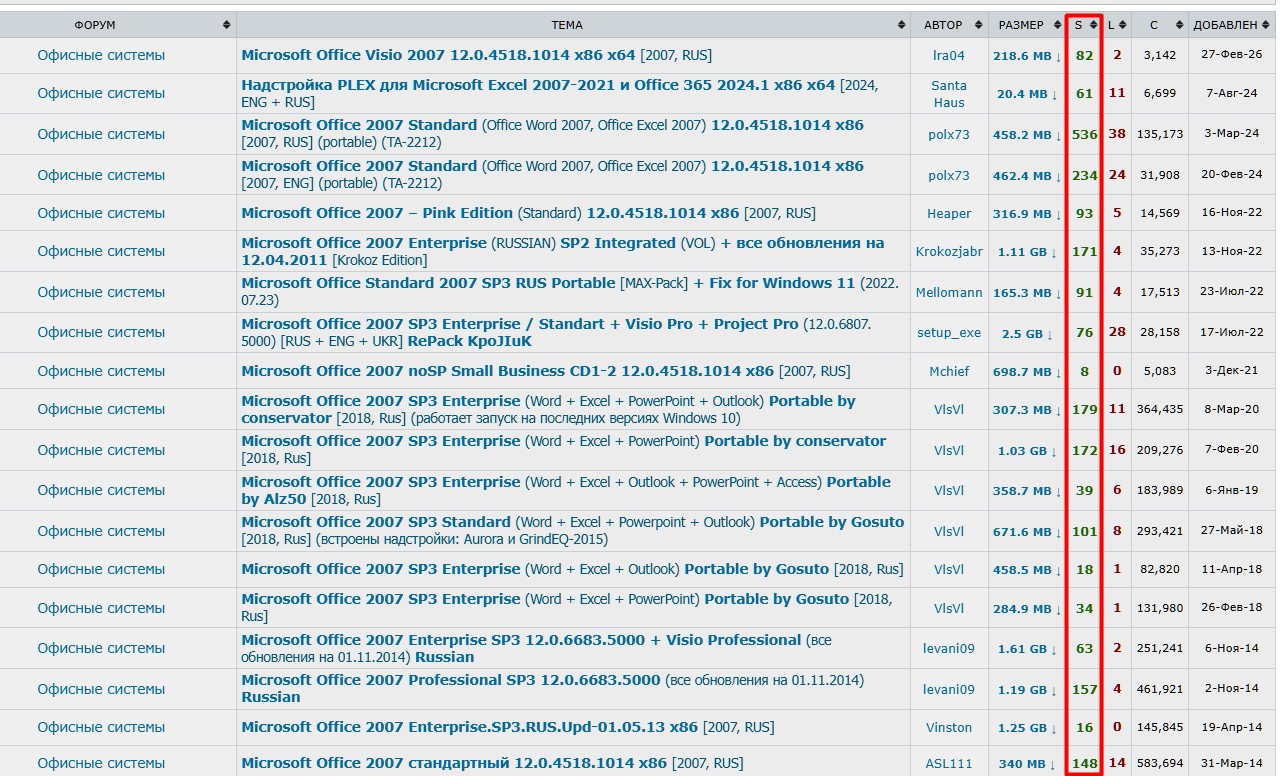
Task: View the author Krokozjabr's profile
Action: click(949, 251)
